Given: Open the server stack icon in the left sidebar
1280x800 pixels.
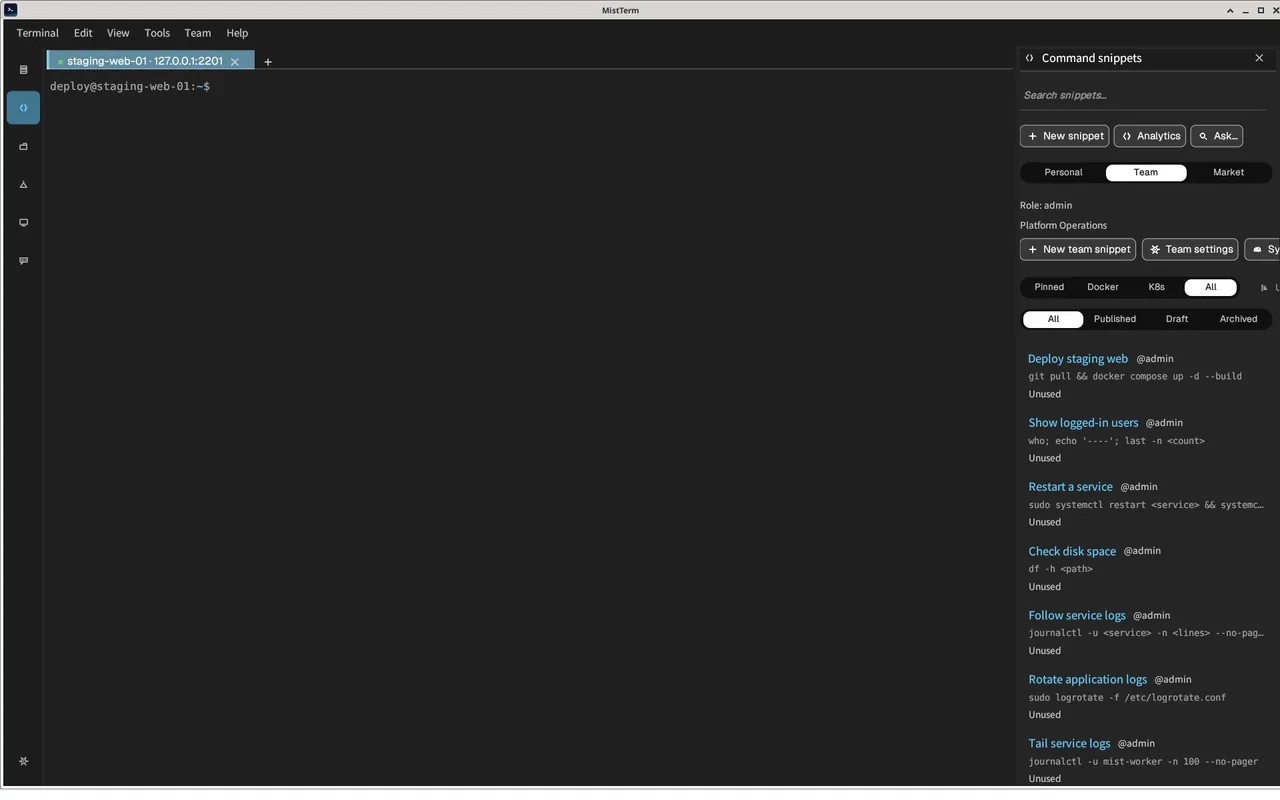Looking at the screenshot, I should coord(23,70).
